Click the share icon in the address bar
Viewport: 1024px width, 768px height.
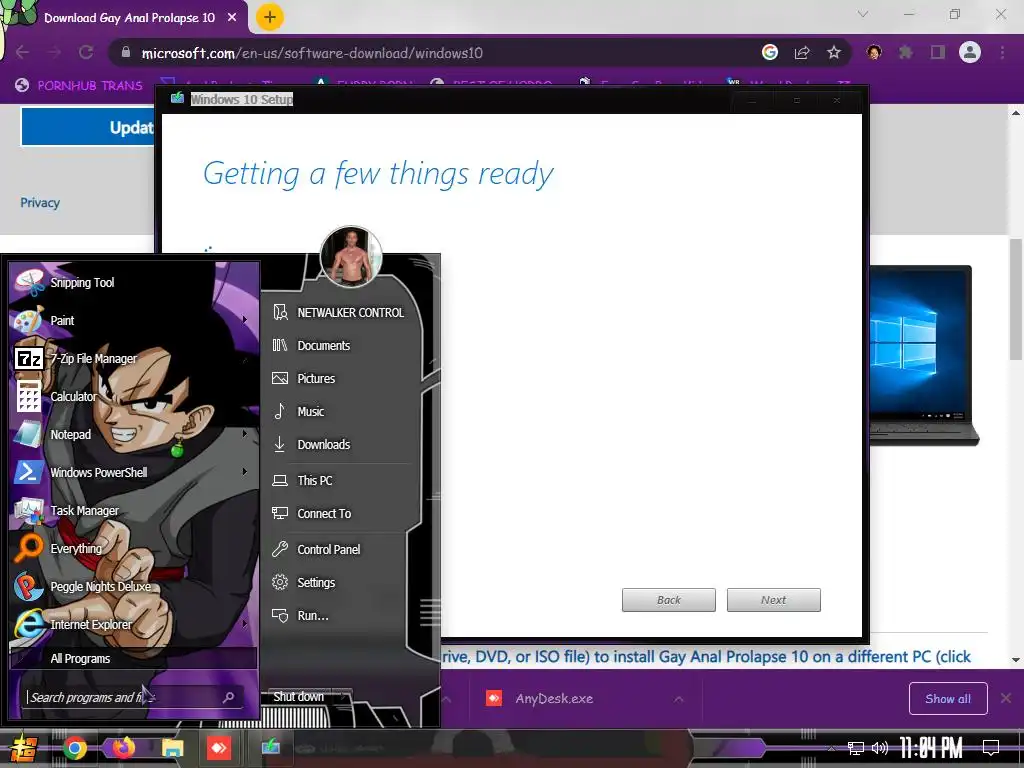click(802, 52)
